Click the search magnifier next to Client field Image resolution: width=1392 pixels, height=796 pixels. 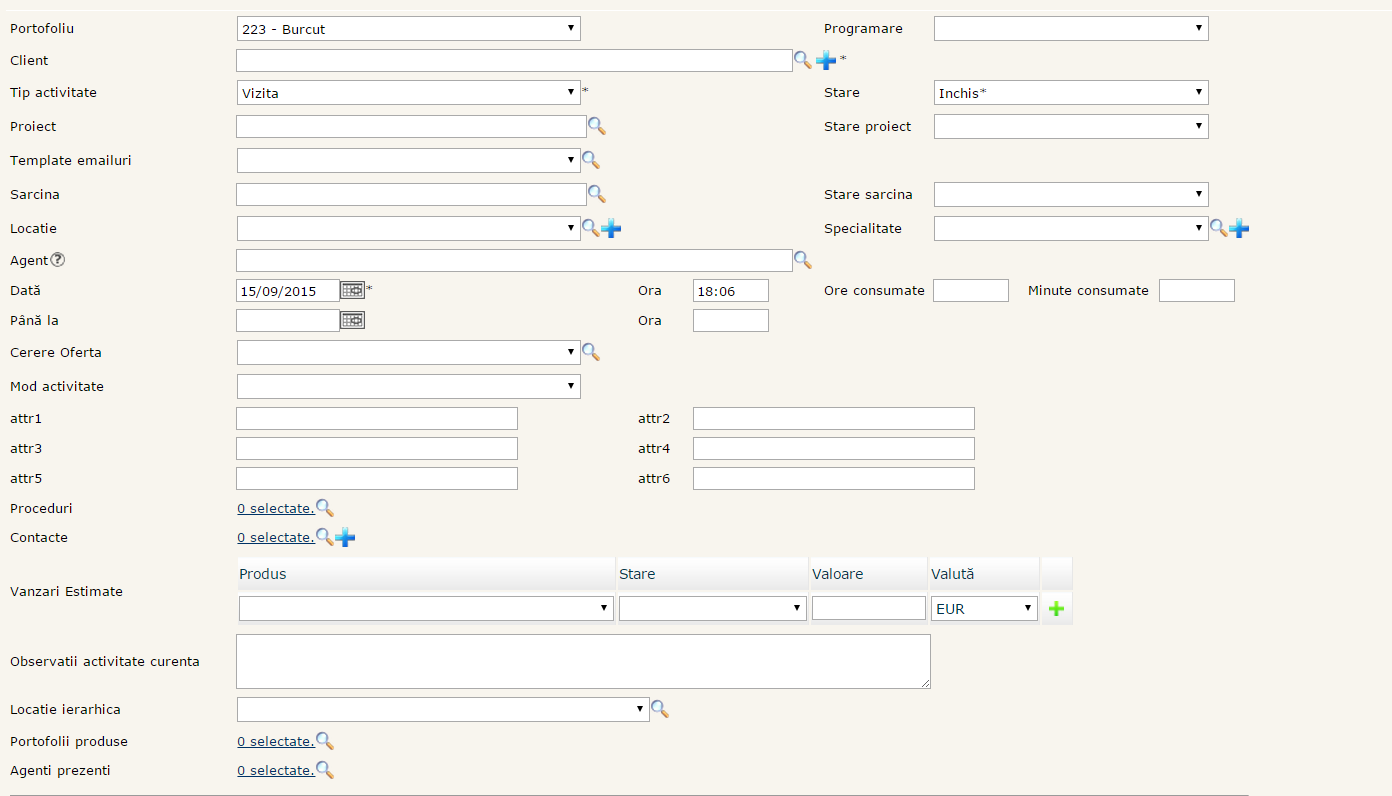coord(803,60)
